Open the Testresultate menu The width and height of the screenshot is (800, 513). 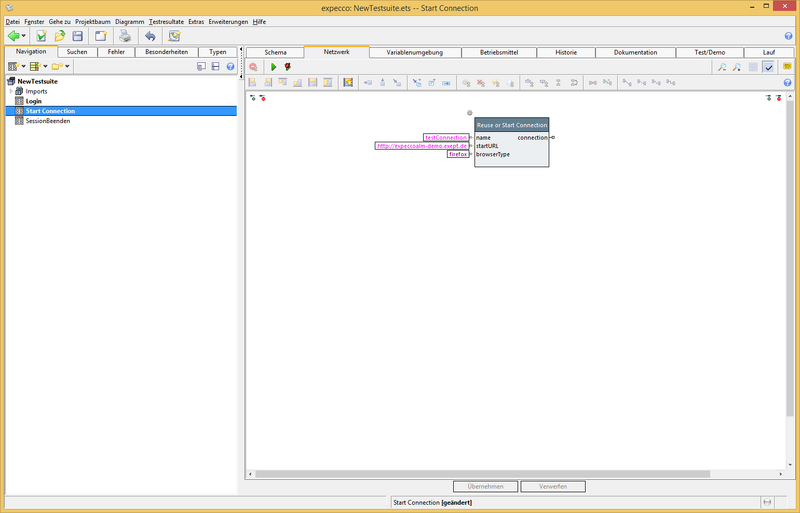point(166,21)
